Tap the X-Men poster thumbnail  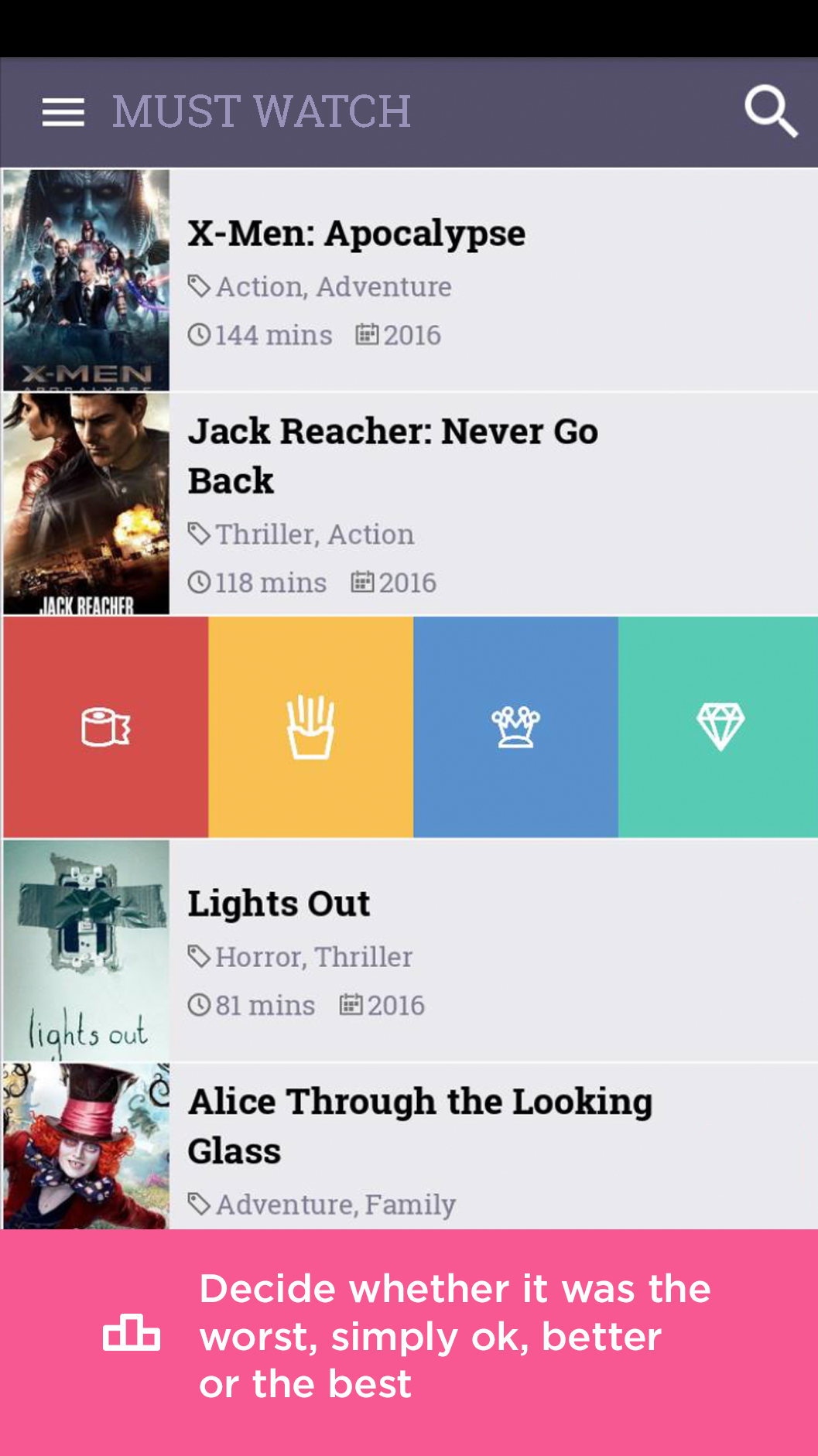point(86,280)
